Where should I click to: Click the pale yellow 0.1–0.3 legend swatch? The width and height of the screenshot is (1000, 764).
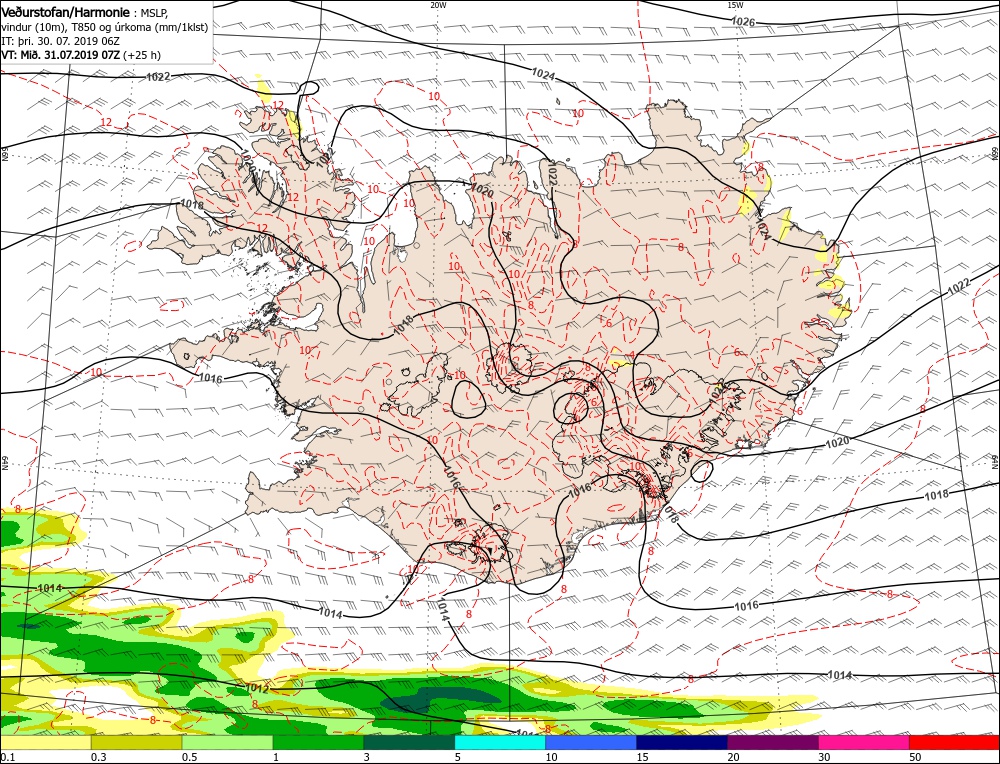coord(45,742)
